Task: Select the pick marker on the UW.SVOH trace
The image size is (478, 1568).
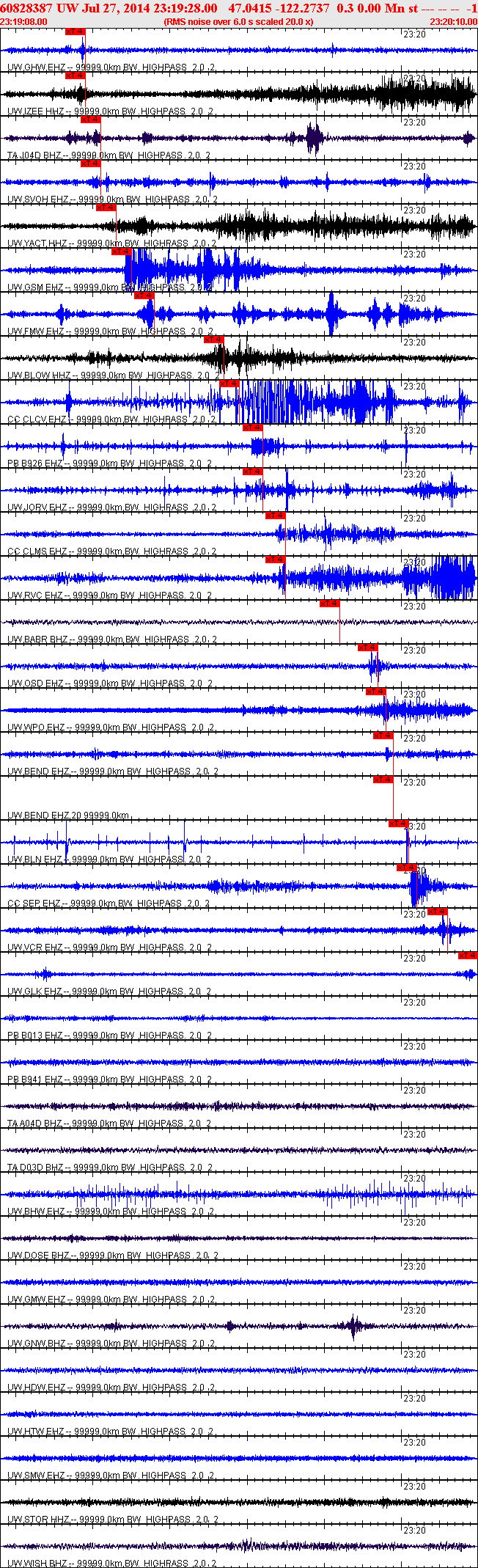Action: pos(91,164)
